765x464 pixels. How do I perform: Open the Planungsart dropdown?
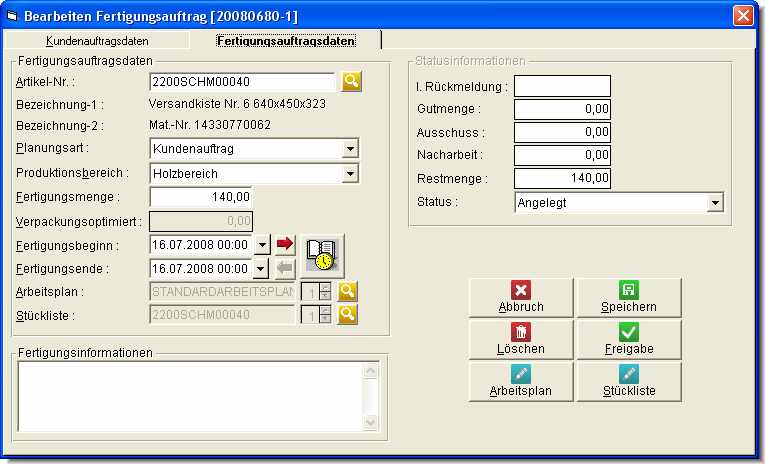click(x=350, y=148)
